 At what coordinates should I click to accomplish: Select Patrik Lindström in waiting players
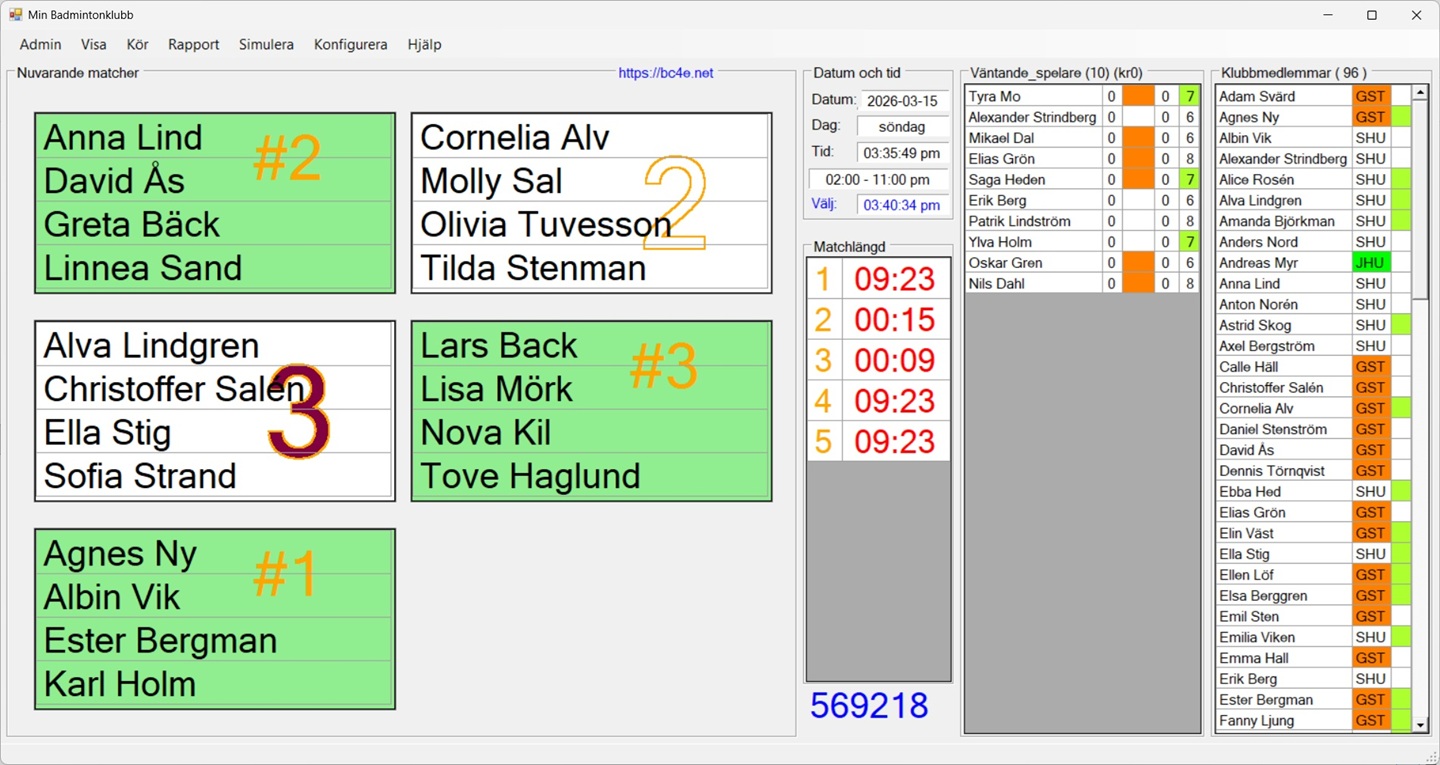tap(1033, 221)
